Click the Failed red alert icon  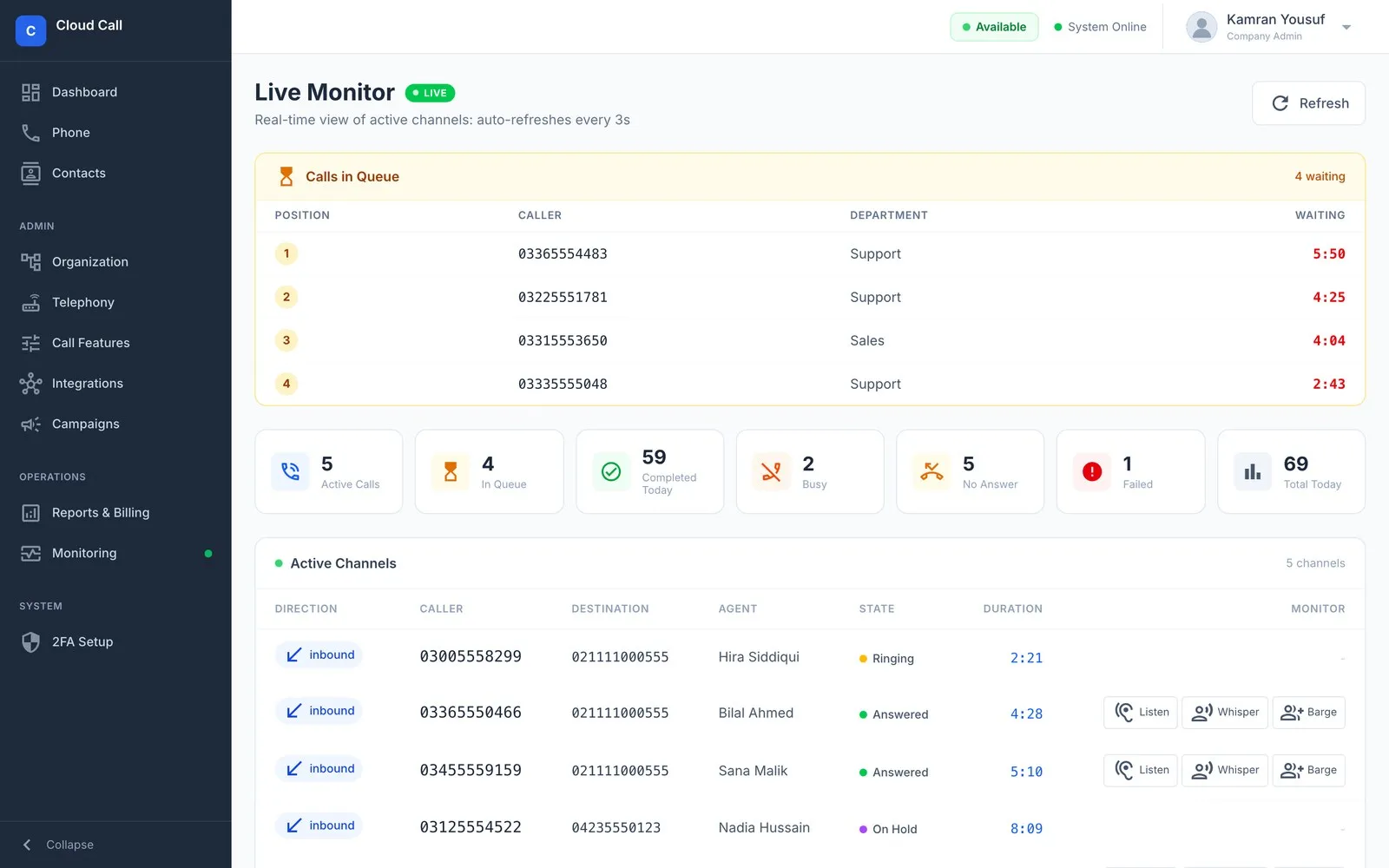1092,471
